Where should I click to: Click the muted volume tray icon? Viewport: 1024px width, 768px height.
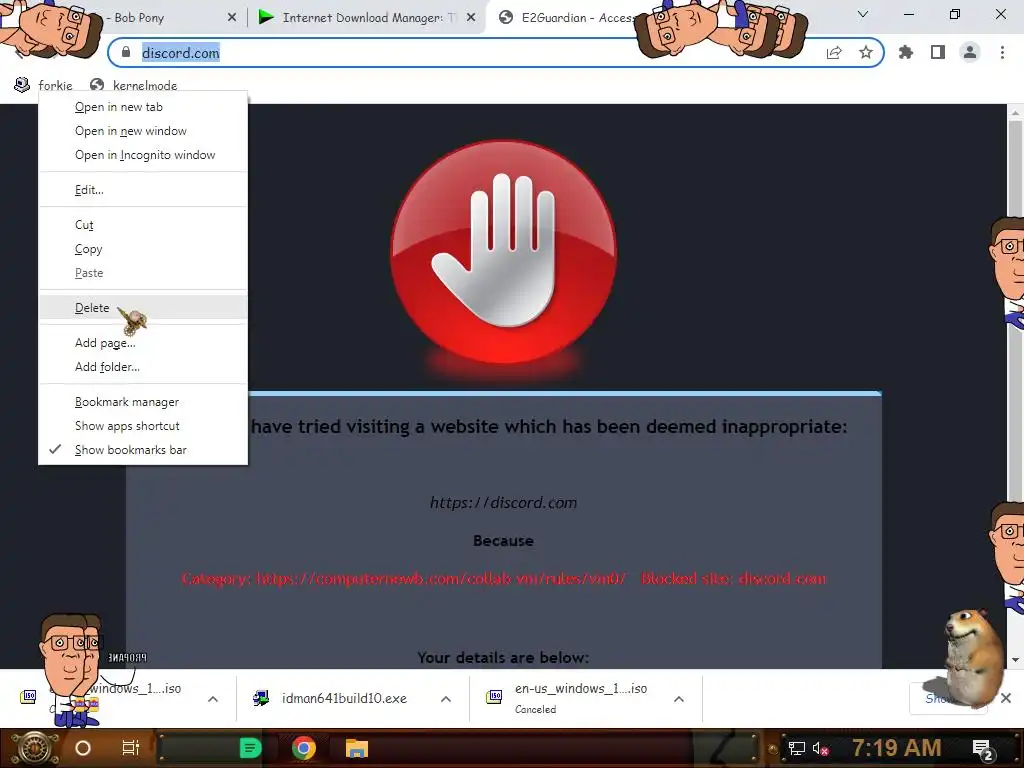pos(821,748)
